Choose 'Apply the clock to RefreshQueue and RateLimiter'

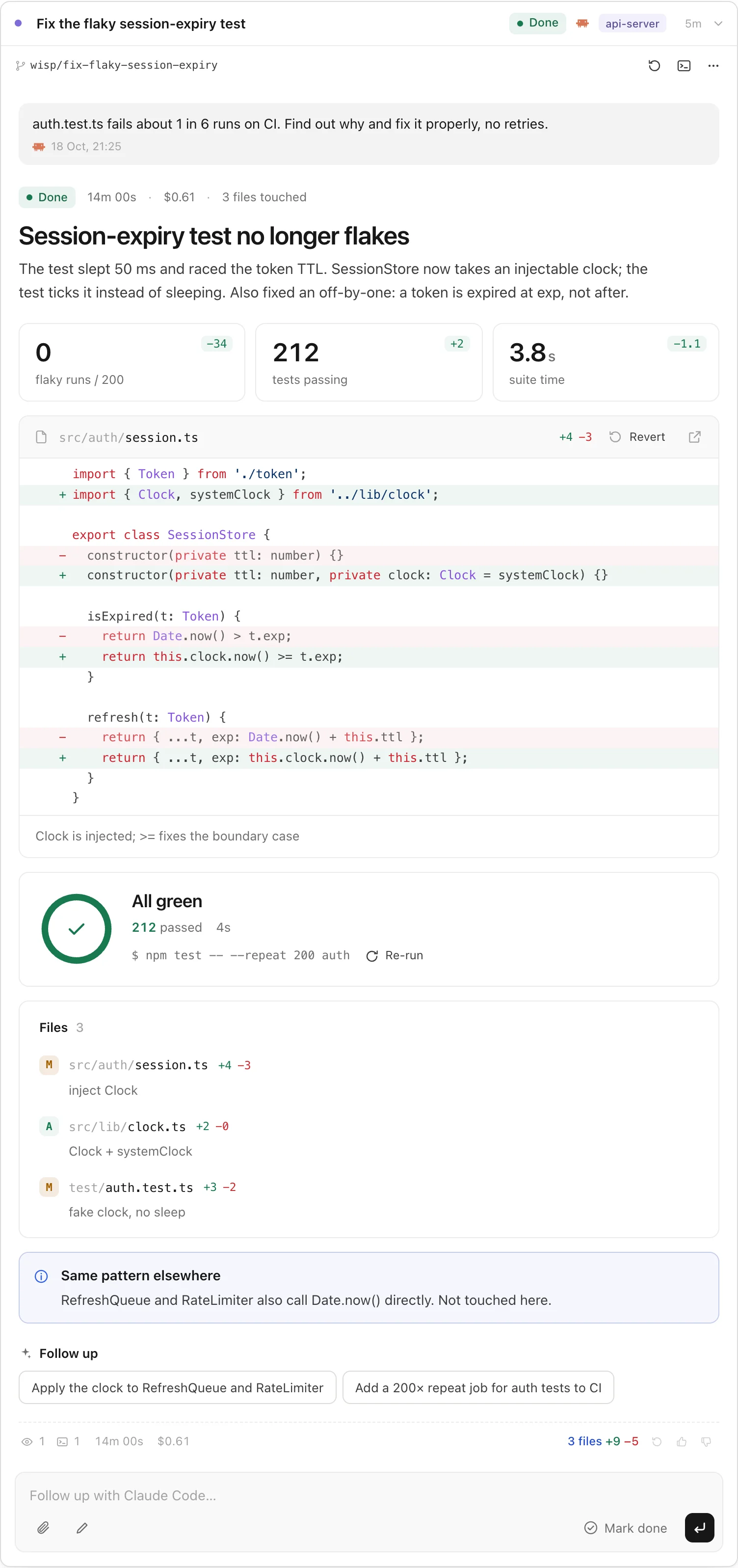pos(178,1388)
